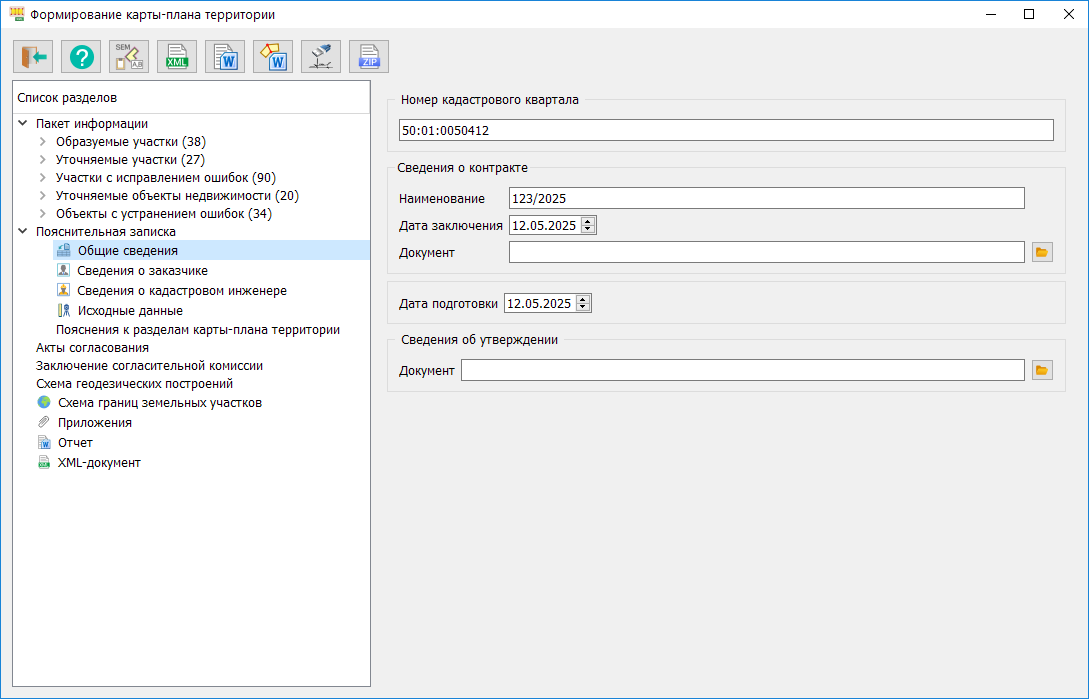
Task: Click the Номер кадастрового квартала input field
Action: pyautogui.click(x=725, y=130)
